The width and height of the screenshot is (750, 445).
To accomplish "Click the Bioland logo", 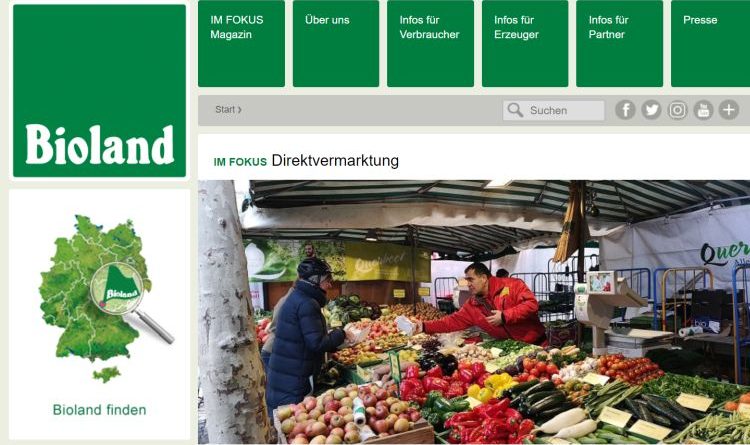I will coord(99,91).
